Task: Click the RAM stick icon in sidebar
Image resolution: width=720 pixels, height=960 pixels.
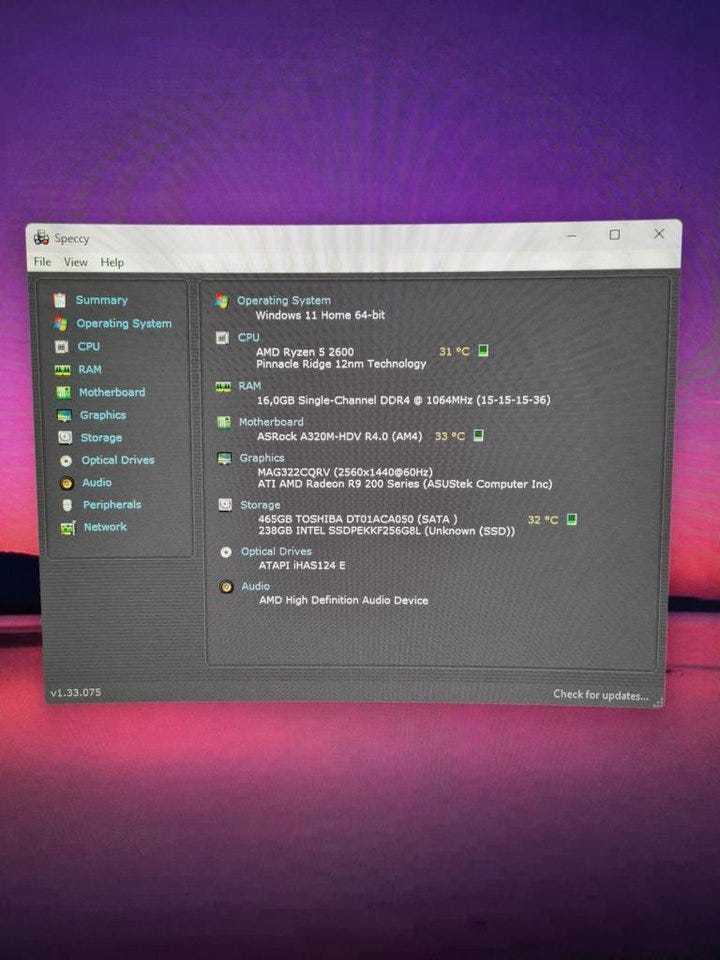Action: (x=62, y=370)
